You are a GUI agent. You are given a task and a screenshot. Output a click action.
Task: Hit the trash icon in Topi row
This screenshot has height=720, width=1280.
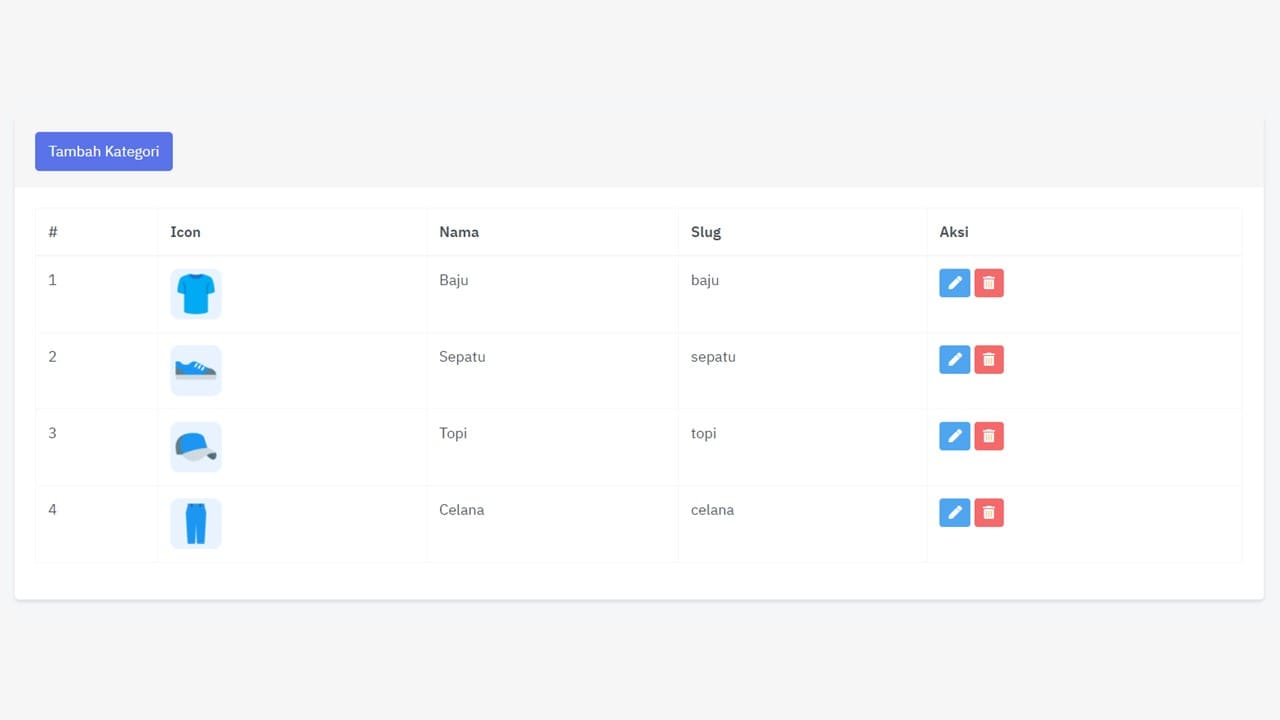point(989,436)
